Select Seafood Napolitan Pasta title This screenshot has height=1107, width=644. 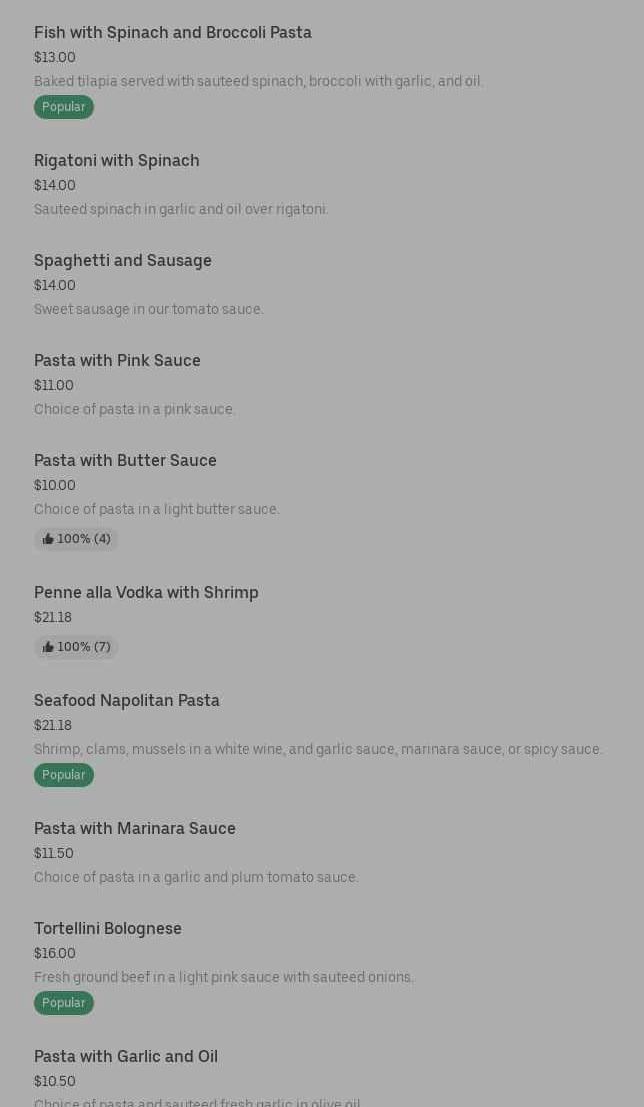[x=126, y=700]
